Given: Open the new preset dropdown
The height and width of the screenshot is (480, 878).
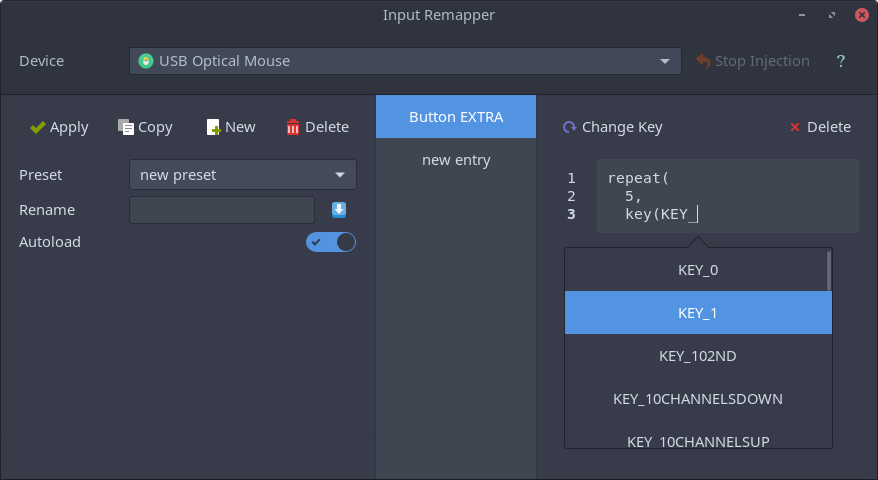Looking at the screenshot, I should pyautogui.click(x=243, y=175).
